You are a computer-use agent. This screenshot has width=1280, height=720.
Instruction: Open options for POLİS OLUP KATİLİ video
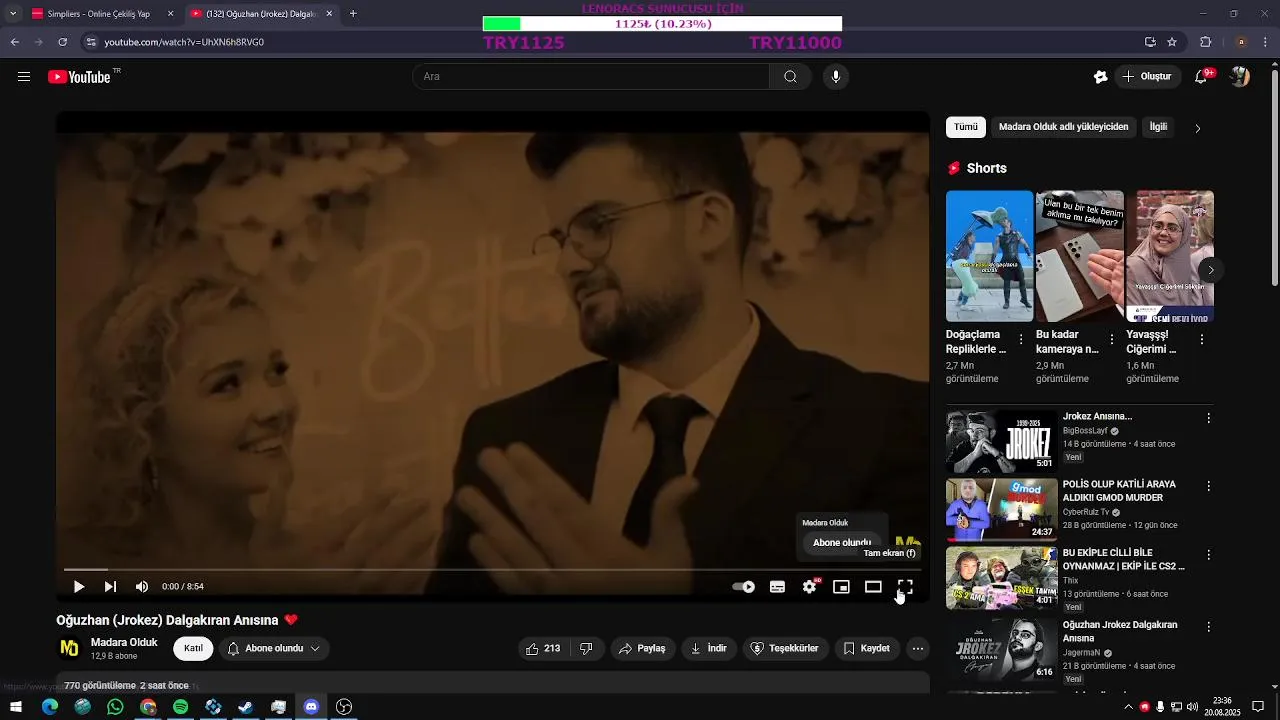1208,486
